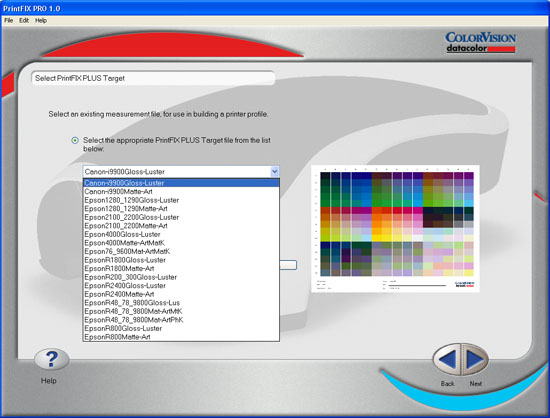Click the blue Next arrow button

click(x=475, y=359)
